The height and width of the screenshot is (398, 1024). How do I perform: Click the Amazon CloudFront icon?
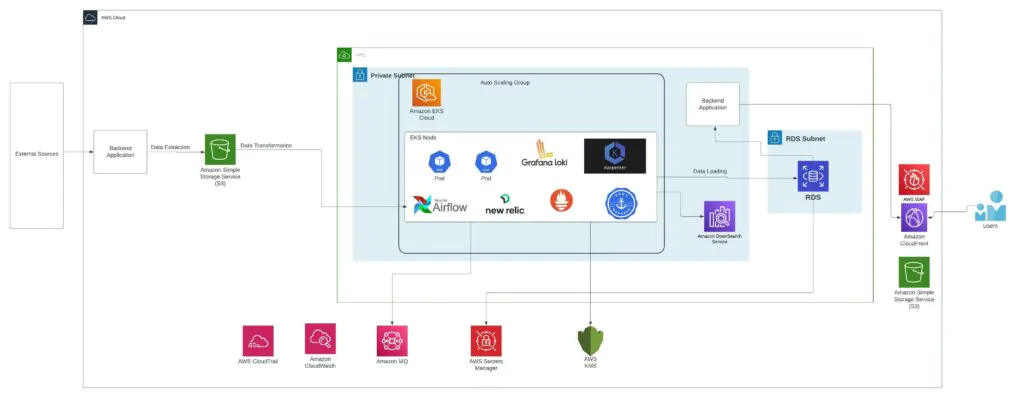[914, 217]
